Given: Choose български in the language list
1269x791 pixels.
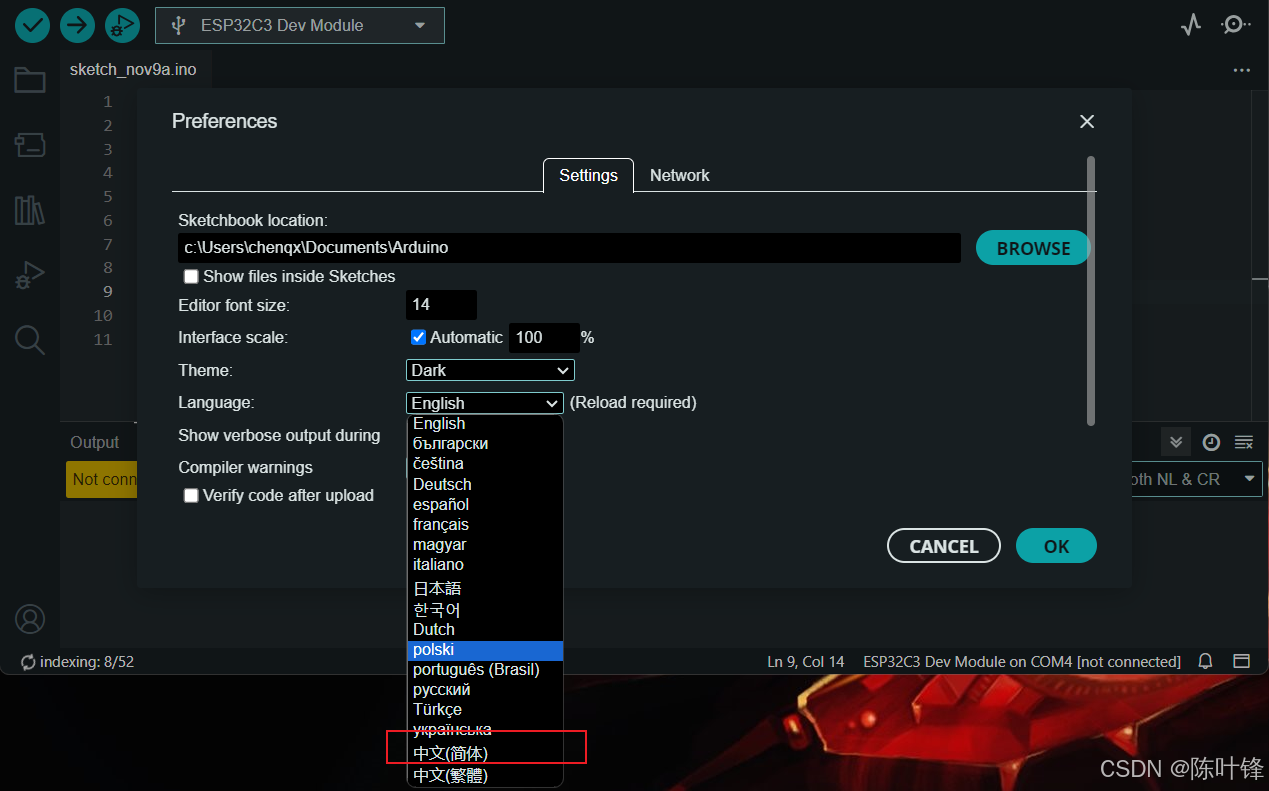Looking at the screenshot, I should point(486,444).
